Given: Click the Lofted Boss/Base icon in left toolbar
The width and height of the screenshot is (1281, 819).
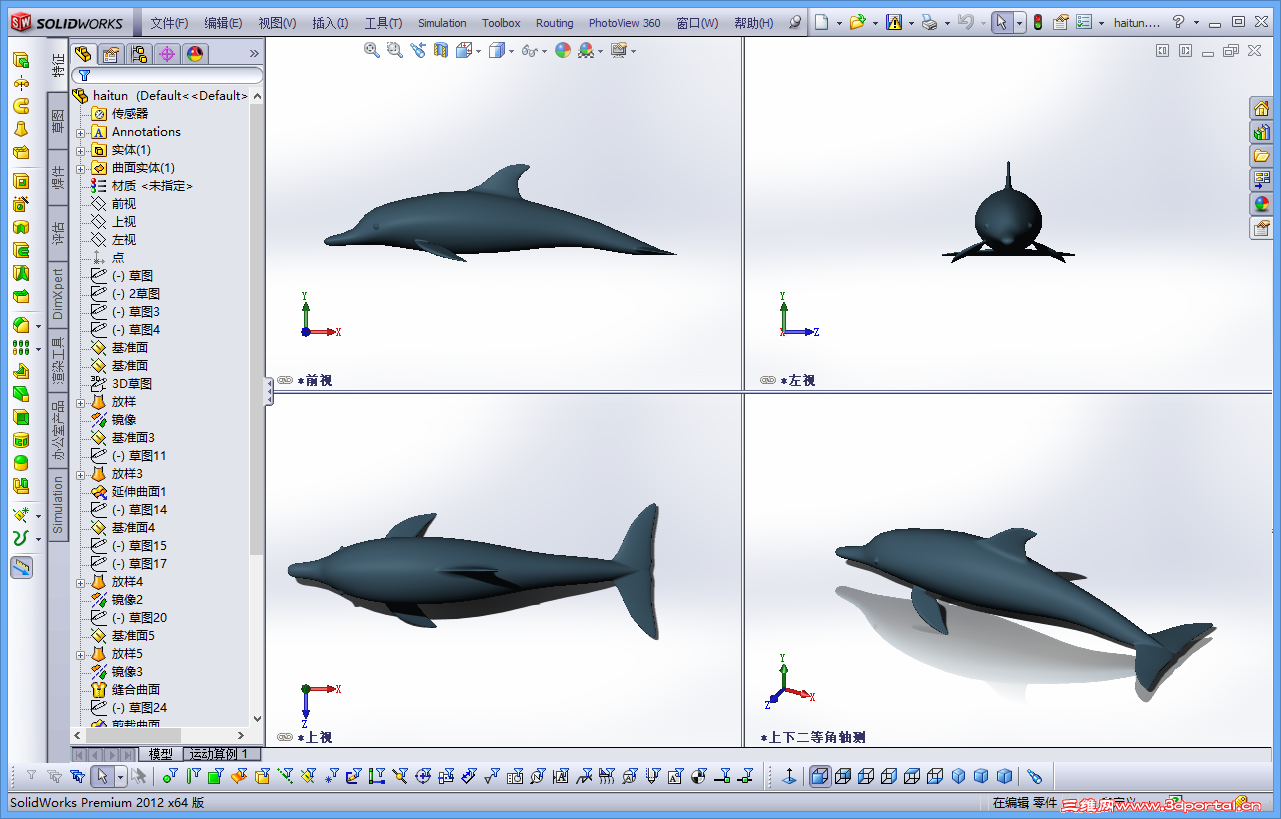Looking at the screenshot, I should [x=21, y=128].
